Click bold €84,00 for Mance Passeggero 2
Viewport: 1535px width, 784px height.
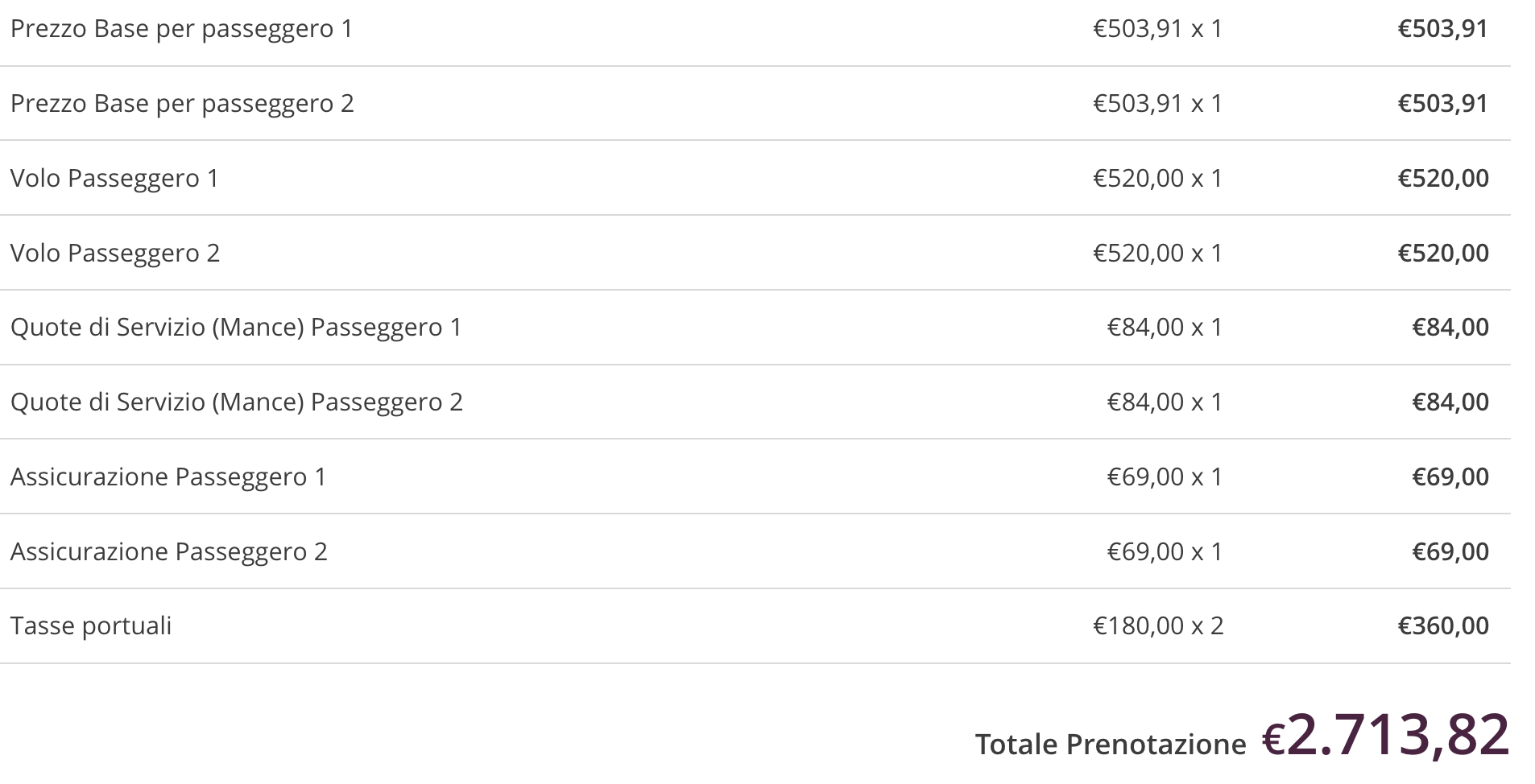(1450, 402)
